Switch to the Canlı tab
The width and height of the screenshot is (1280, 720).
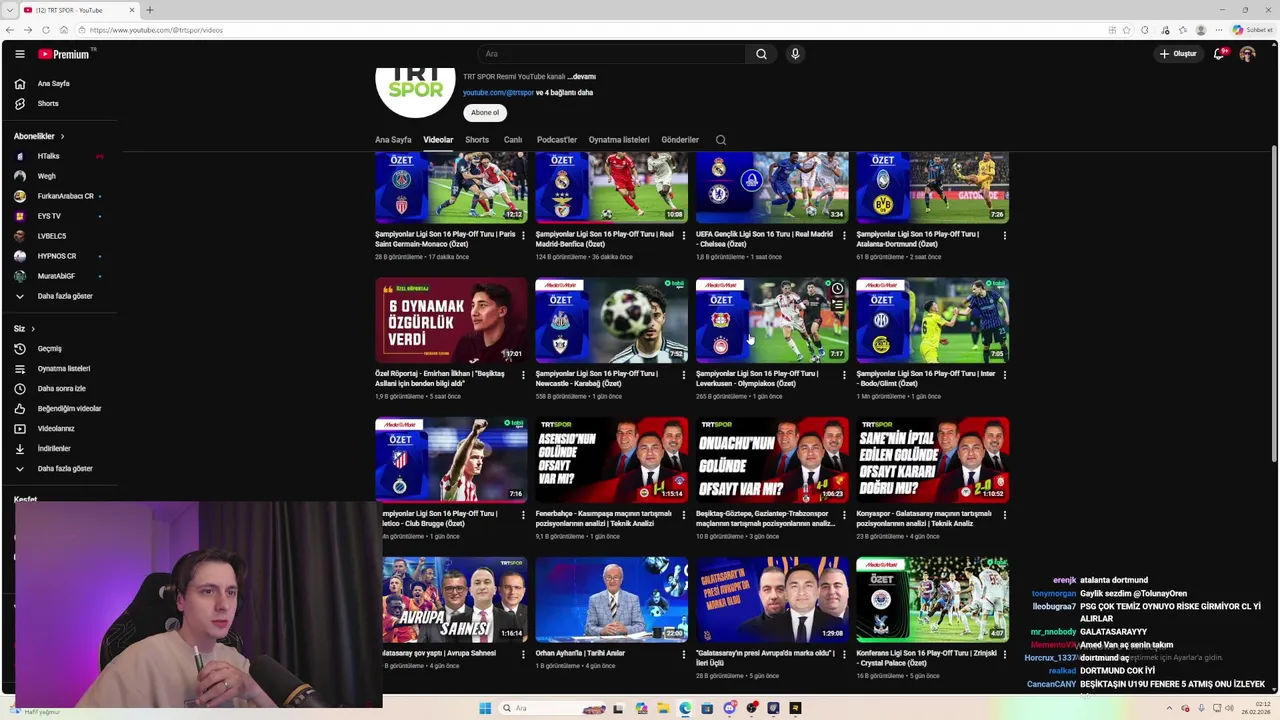(513, 140)
